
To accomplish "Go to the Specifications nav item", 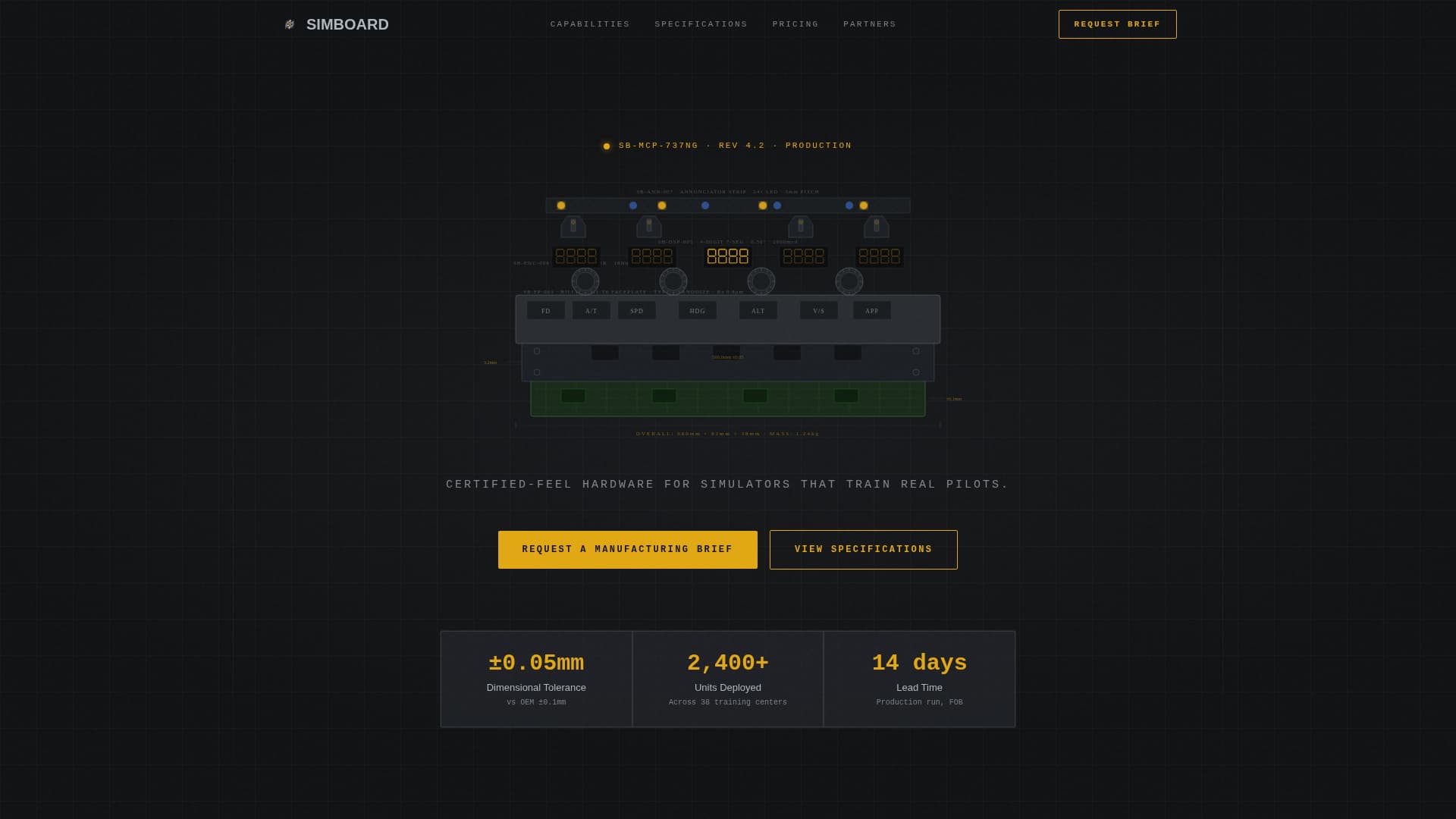I will [x=701, y=24].
